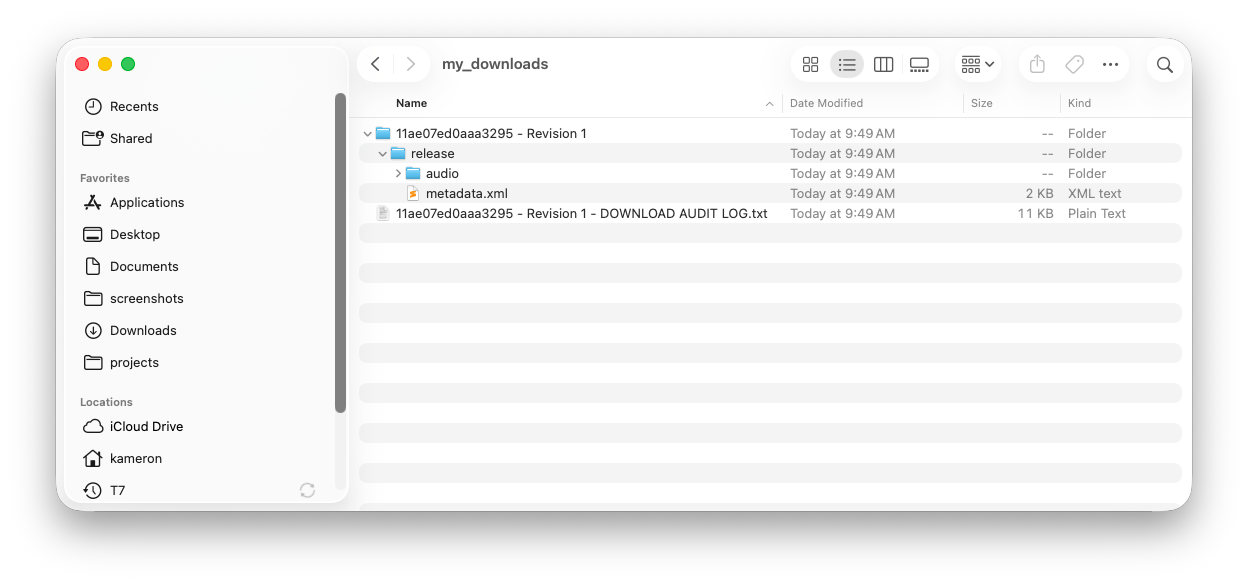Click the audio folder icon
This screenshot has height=585, width=1248.
pos(413,173)
